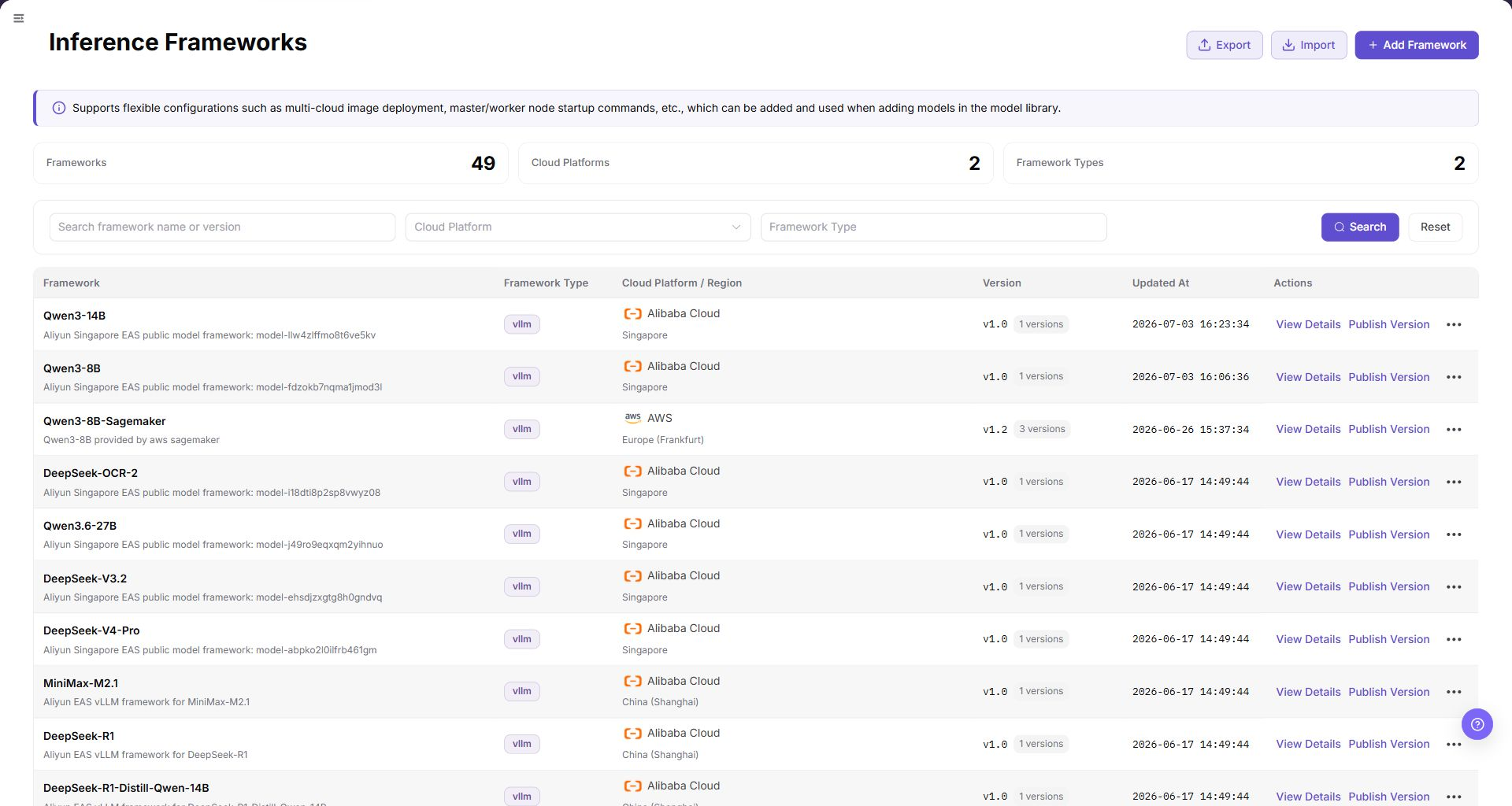Open more actions menu for Qwen3-14B
Image resolution: width=1512 pixels, height=806 pixels.
1454,324
